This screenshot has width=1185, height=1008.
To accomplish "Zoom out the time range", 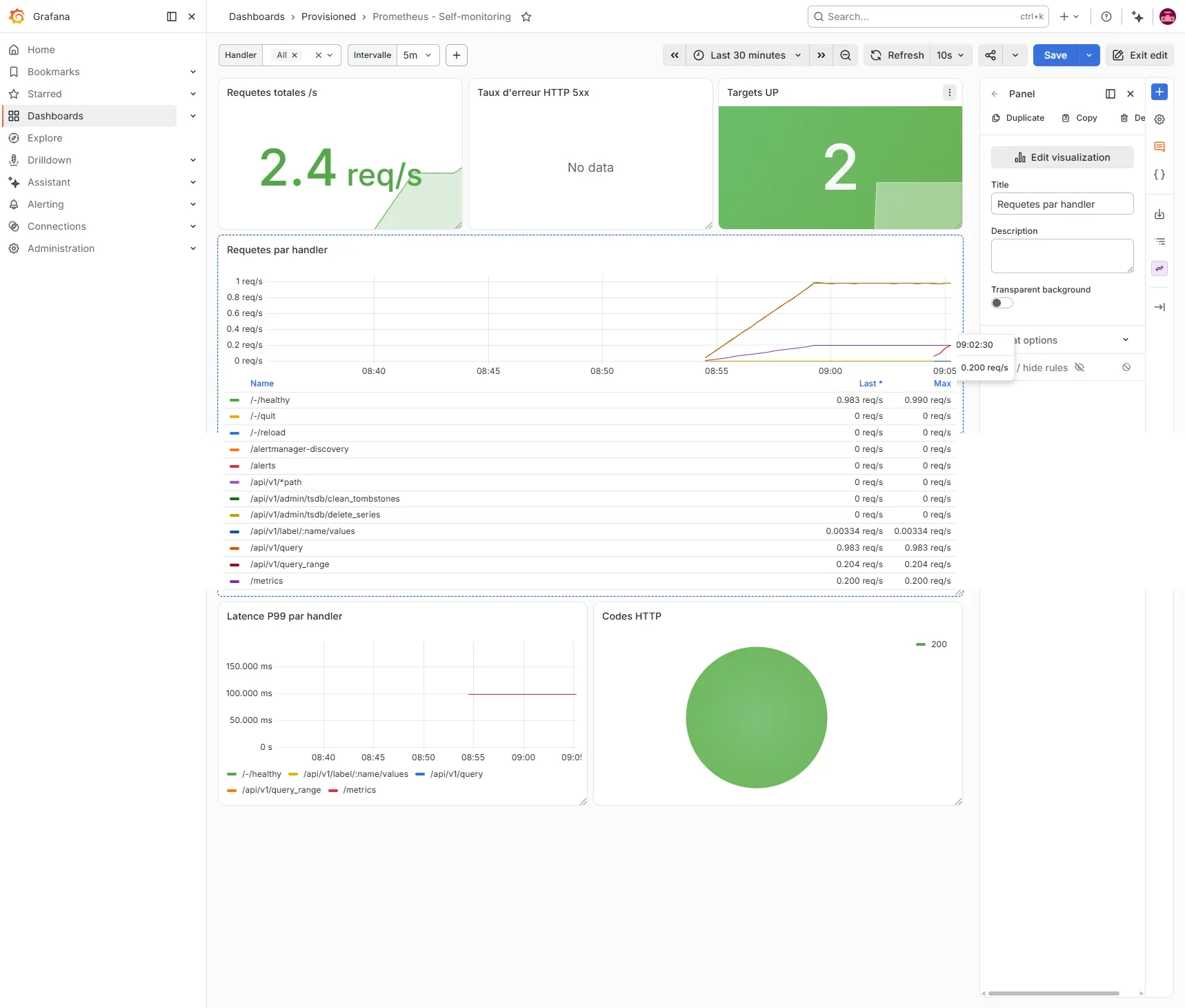I will tap(845, 55).
